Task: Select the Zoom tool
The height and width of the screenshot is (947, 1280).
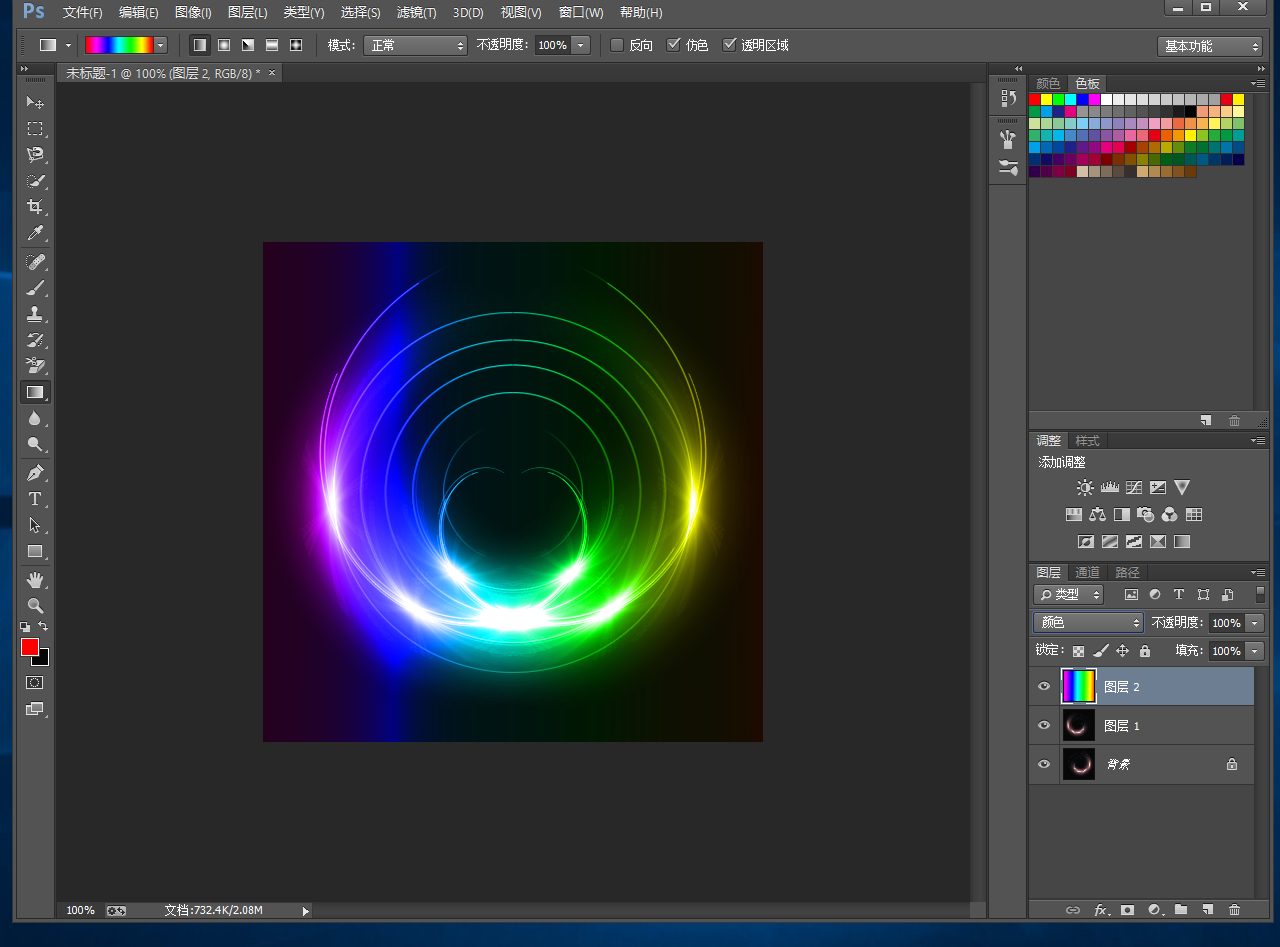Action: click(35, 606)
